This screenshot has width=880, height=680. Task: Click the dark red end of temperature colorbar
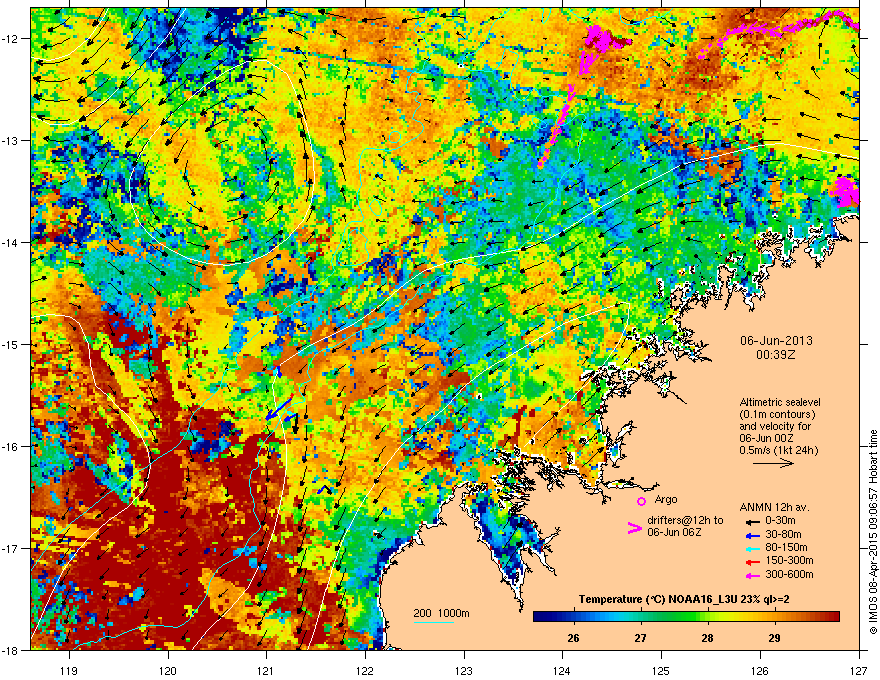tap(834, 617)
